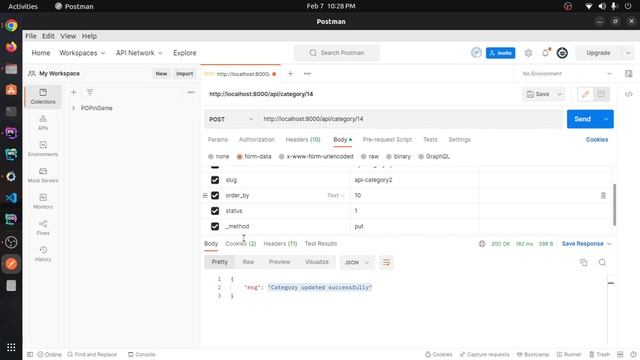Viewport: 640px width, 360px height.
Task: Click the comment icon beside the pencil
Action: [x=601, y=94]
